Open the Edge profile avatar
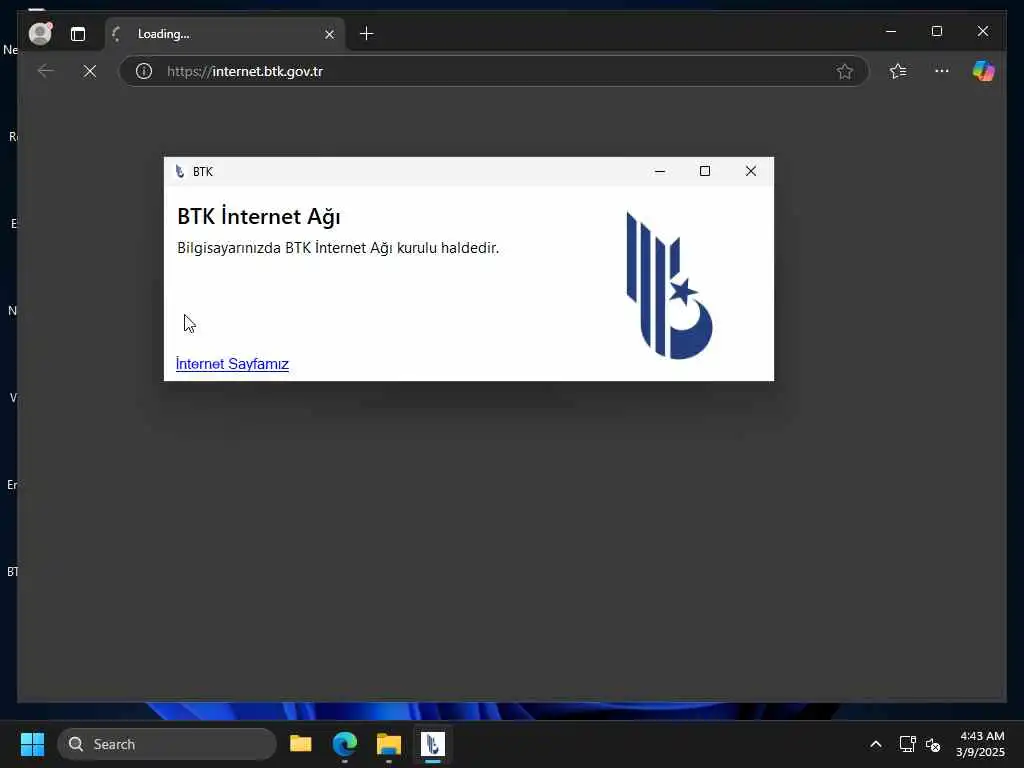Screen dimensions: 1024x768 pyautogui.click(x=40, y=33)
